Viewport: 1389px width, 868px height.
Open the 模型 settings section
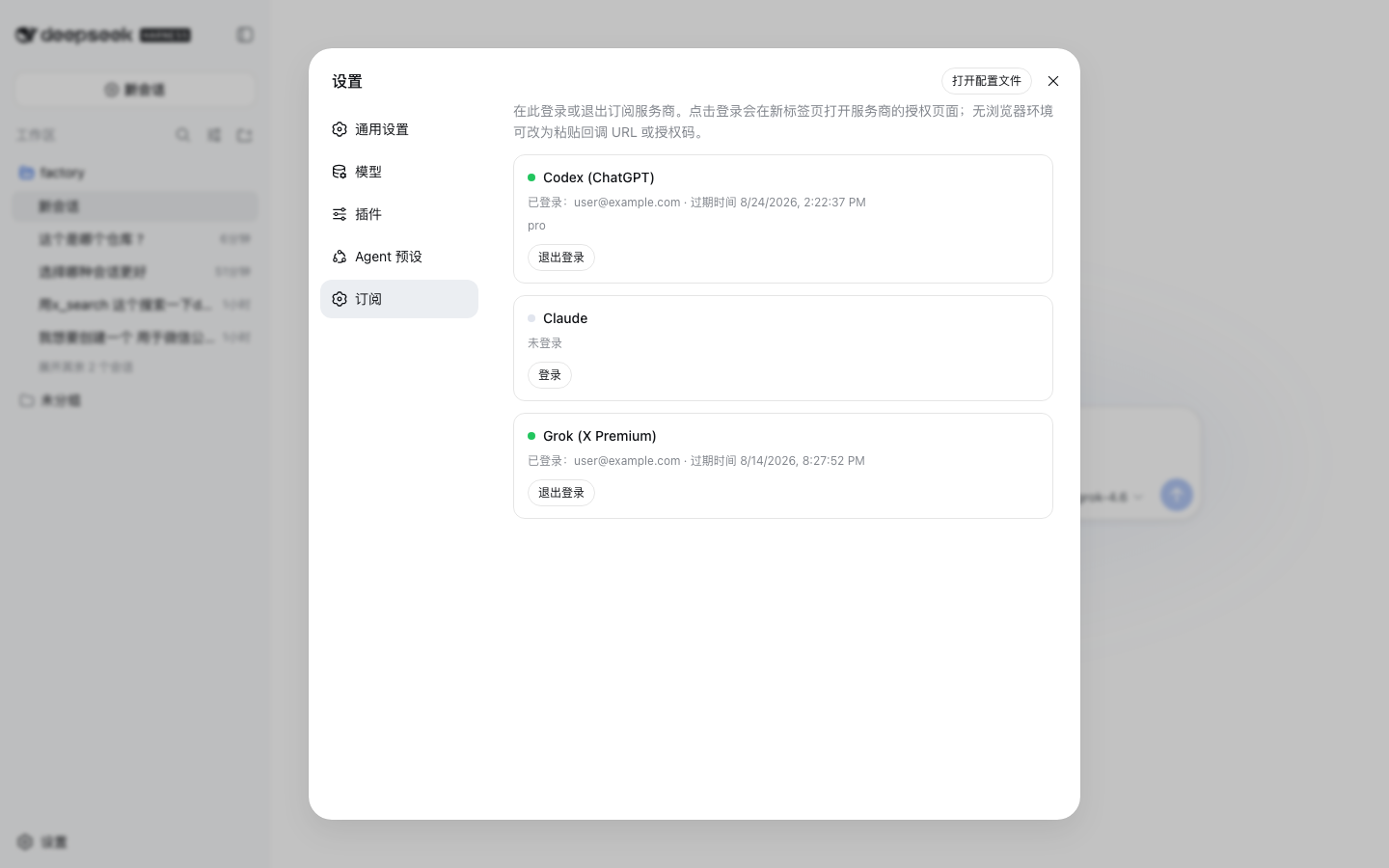click(x=399, y=172)
